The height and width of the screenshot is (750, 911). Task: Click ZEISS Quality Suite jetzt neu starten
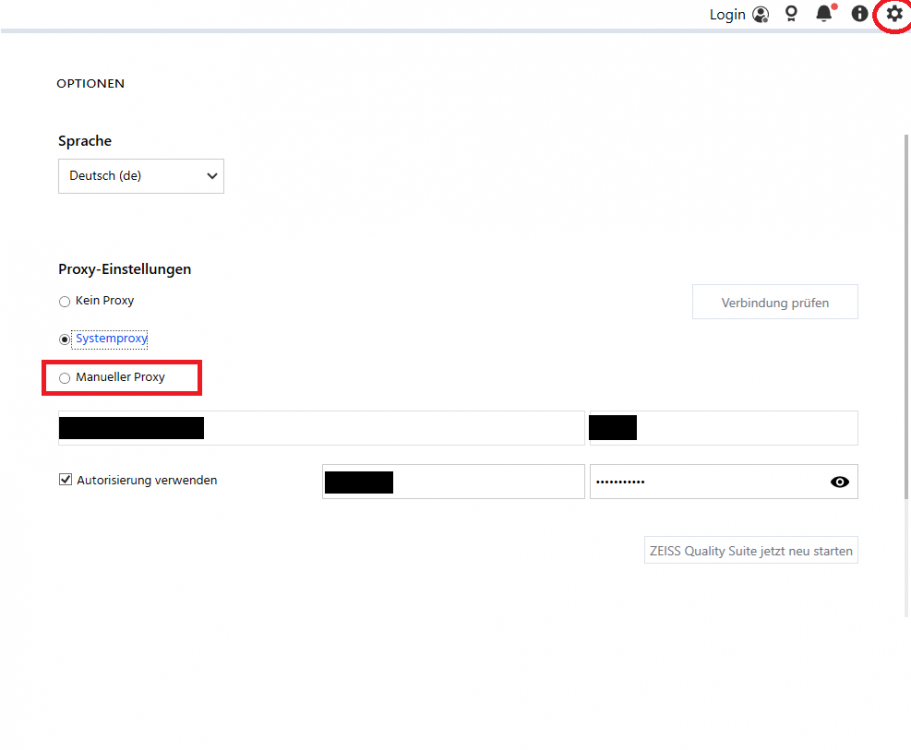(751, 551)
